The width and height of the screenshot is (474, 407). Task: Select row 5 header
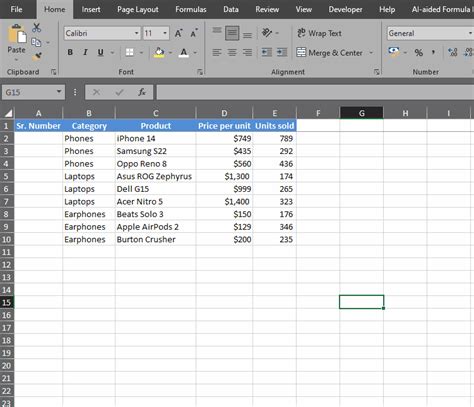tap(7, 176)
